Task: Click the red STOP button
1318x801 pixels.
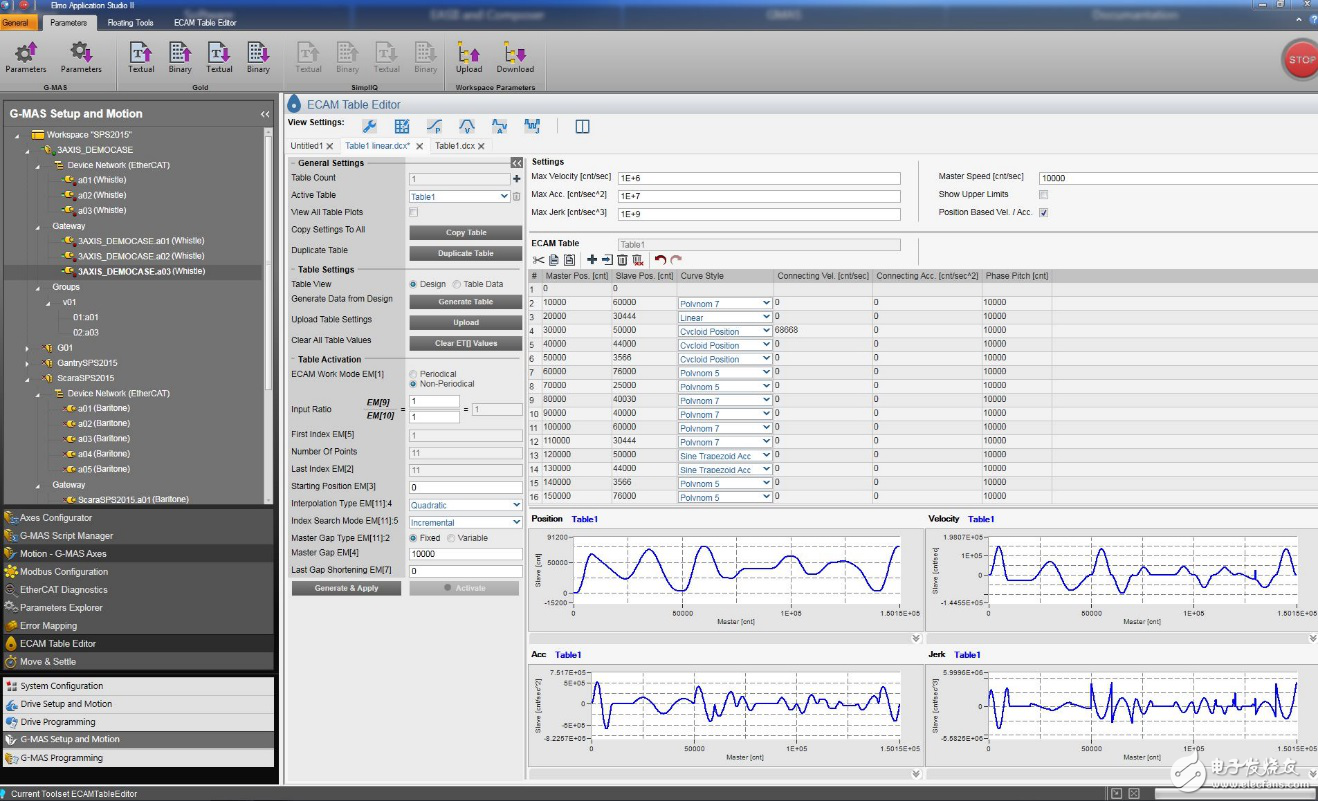Action: pyautogui.click(x=1300, y=59)
